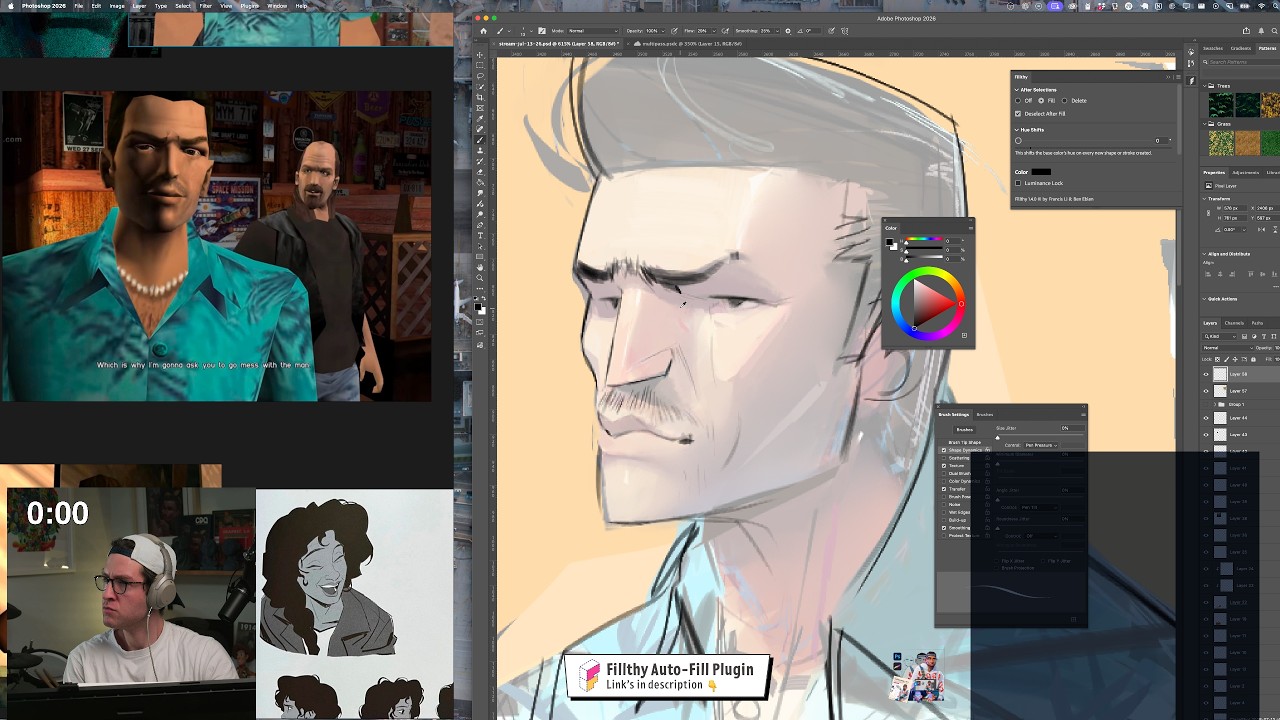Click the Search Patterns field
This screenshot has width=1280, height=720.
pos(1243,62)
